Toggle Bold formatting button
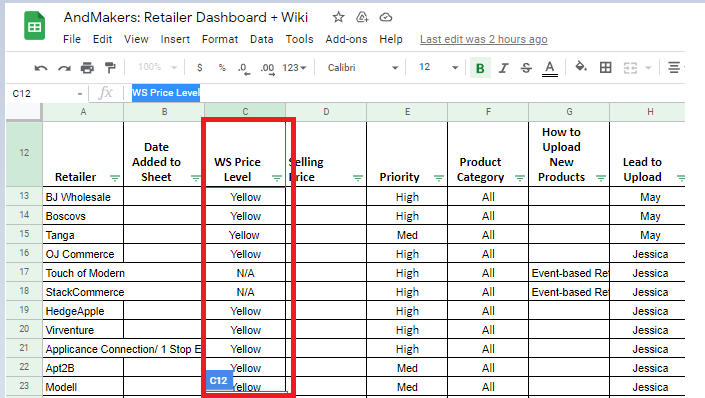The height and width of the screenshot is (398, 705). 480,68
